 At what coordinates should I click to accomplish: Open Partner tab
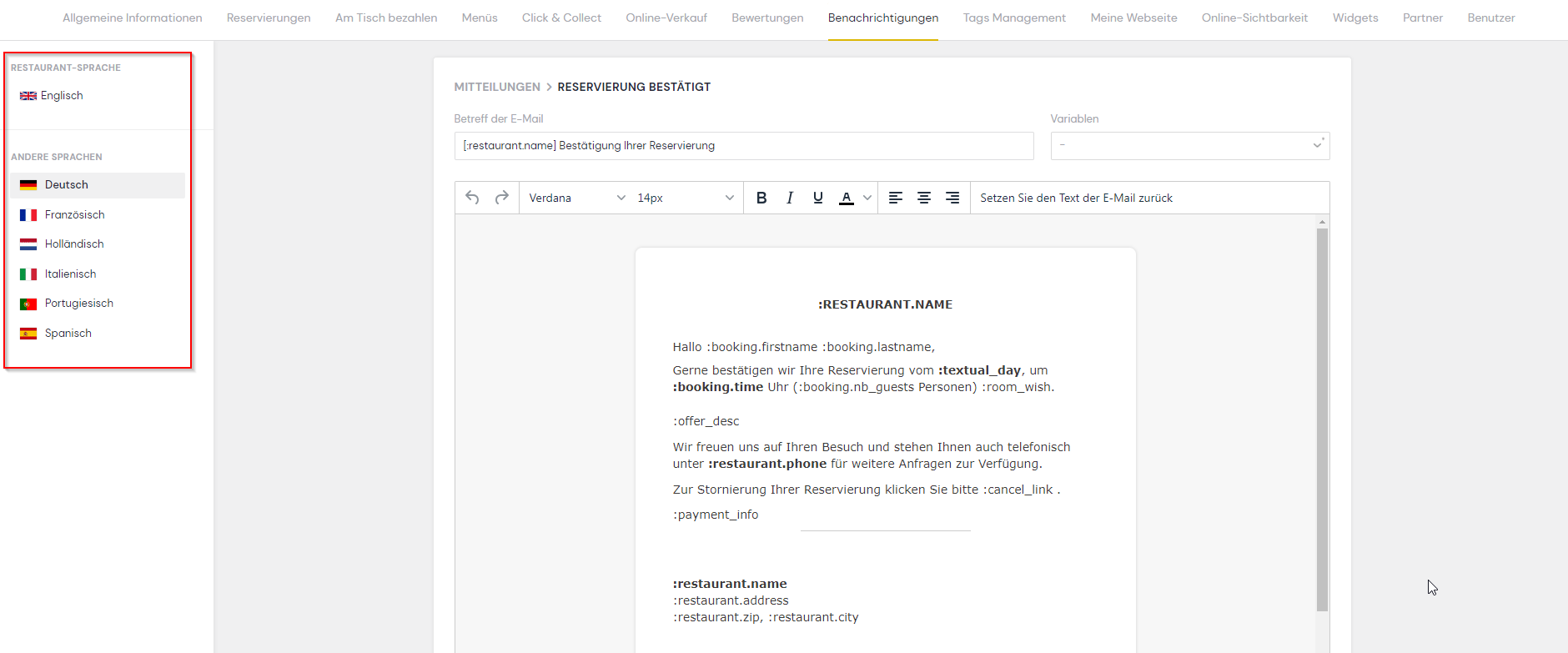click(1423, 18)
